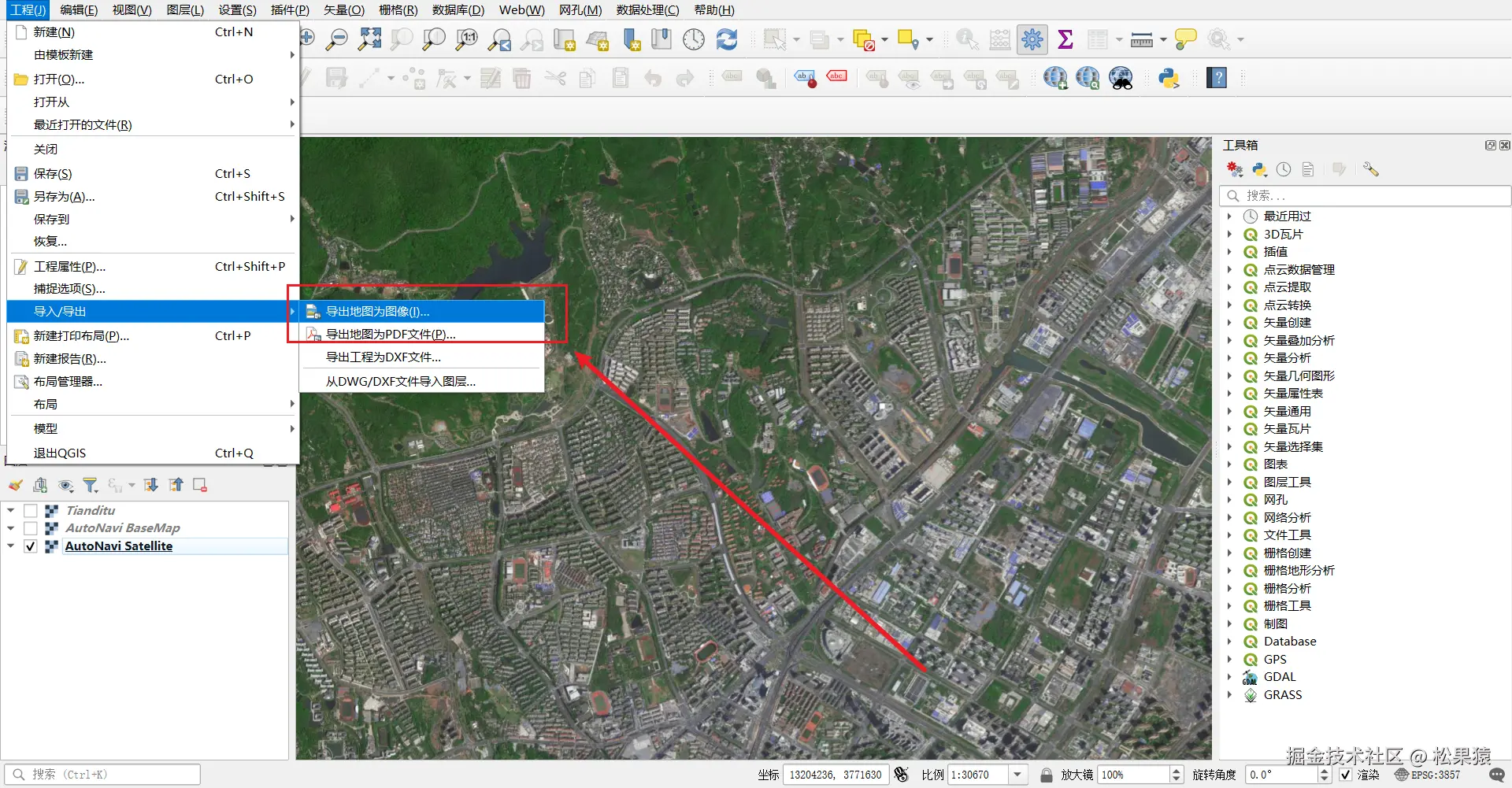Select 导出地图为图像(I)... menu entry

point(422,312)
